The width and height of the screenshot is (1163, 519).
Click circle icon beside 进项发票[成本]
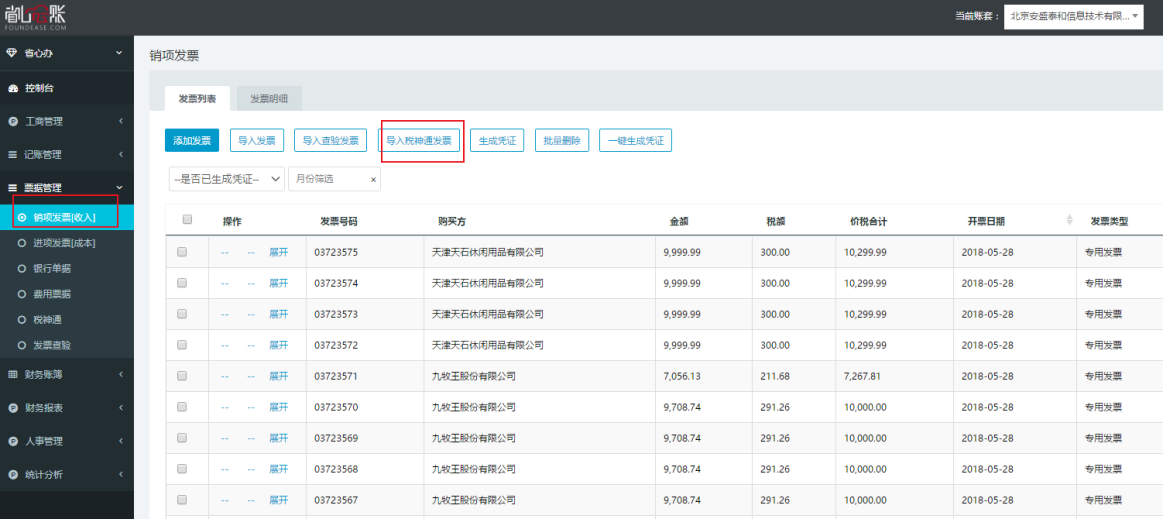22,243
